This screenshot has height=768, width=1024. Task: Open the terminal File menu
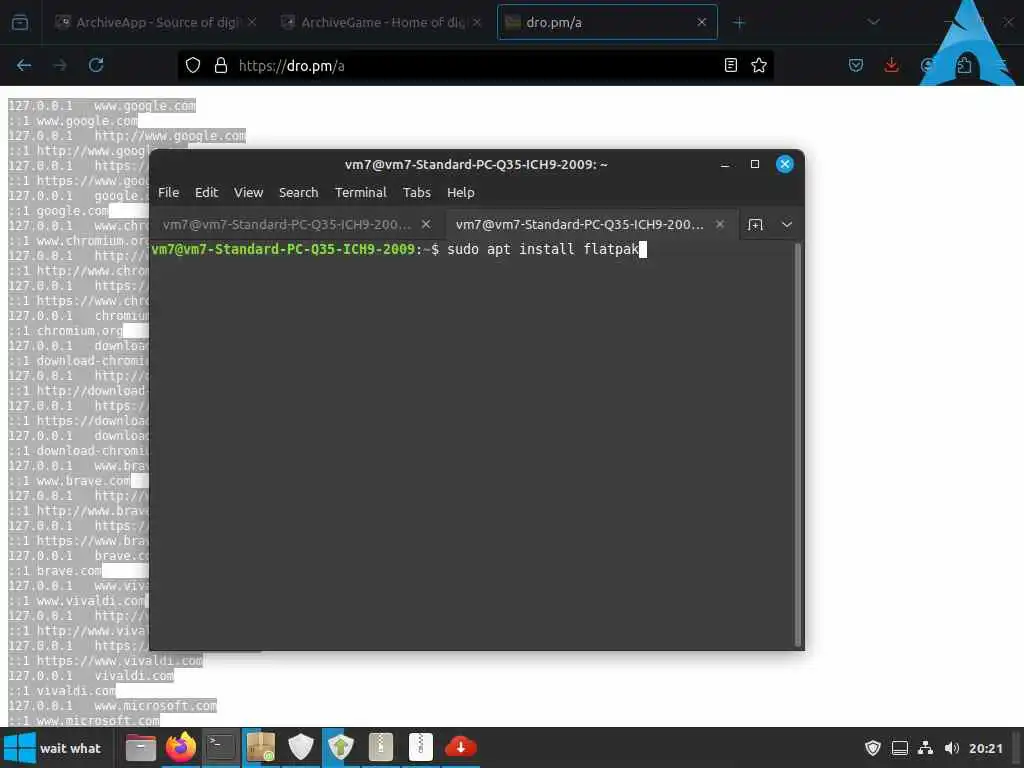click(x=168, y=193)
